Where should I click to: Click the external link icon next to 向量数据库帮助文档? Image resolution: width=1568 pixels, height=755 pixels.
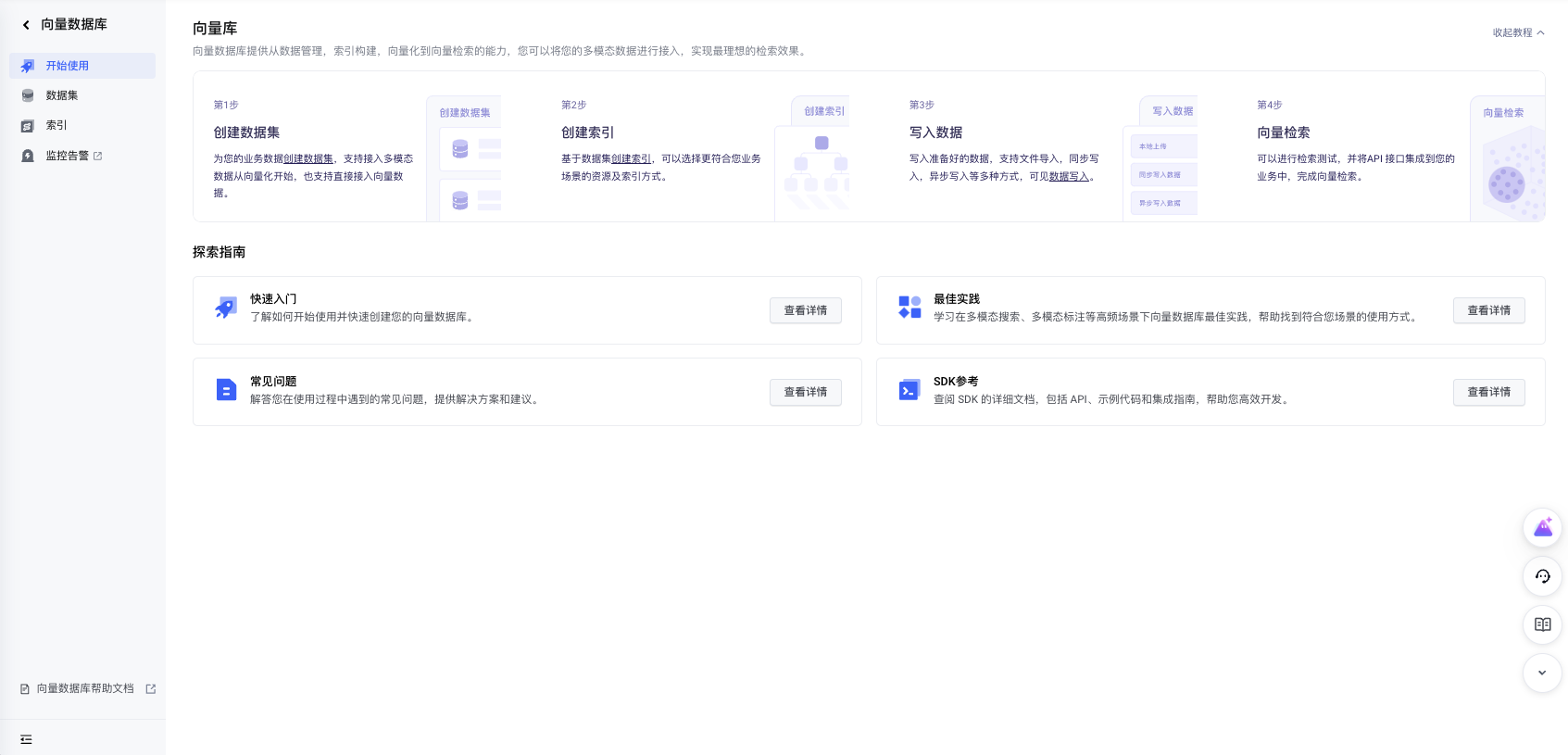(x=151, y=689)
